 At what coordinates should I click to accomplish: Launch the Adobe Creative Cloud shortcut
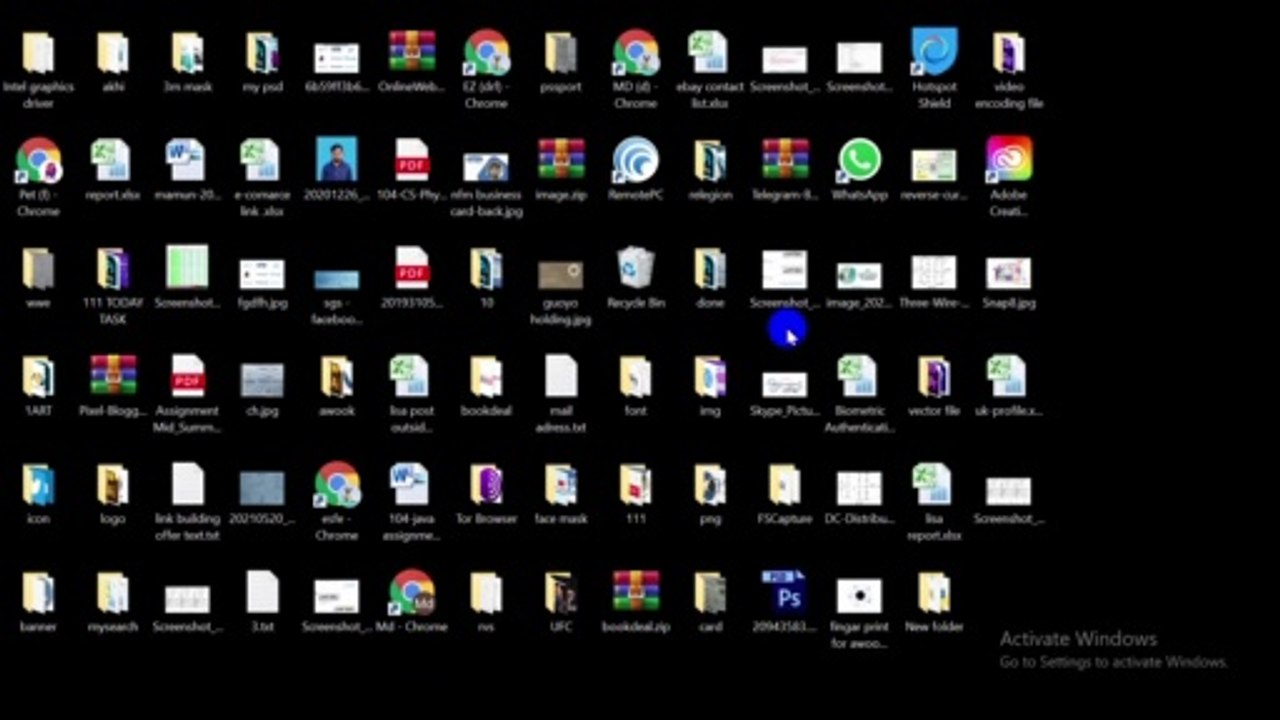click(x=1009, y=160)
